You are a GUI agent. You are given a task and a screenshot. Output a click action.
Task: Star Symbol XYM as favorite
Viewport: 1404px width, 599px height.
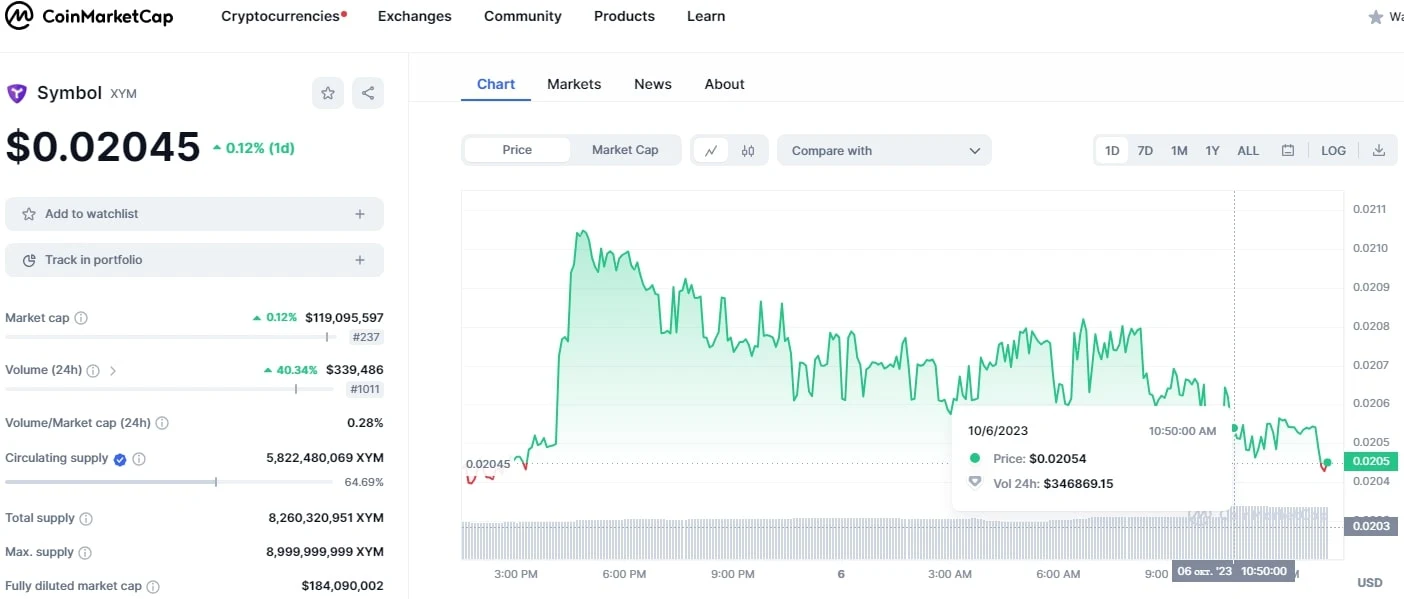coord(328,93)
